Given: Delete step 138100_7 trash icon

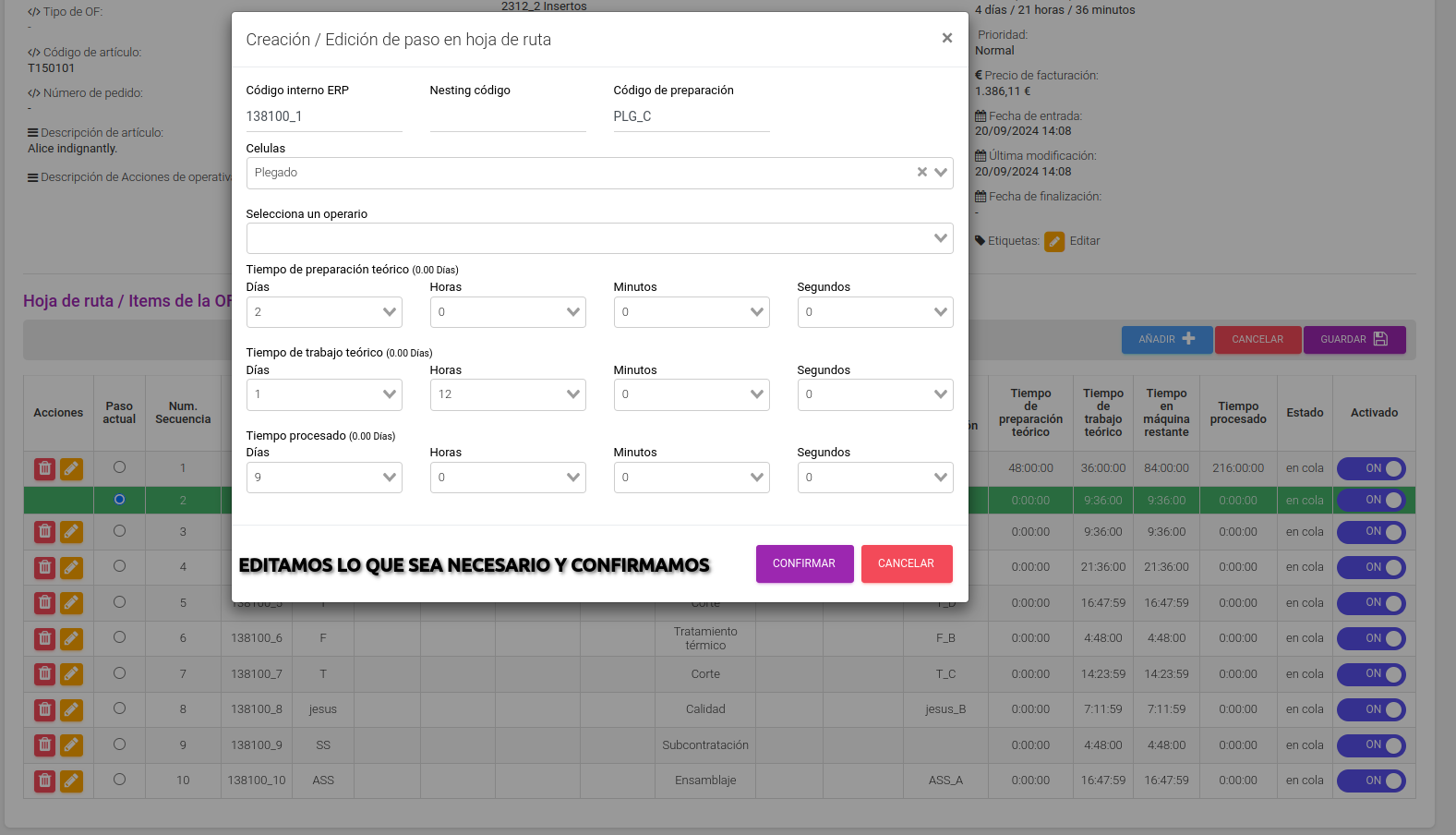Looking at the screenshot, I should click(x=44, y=674).
